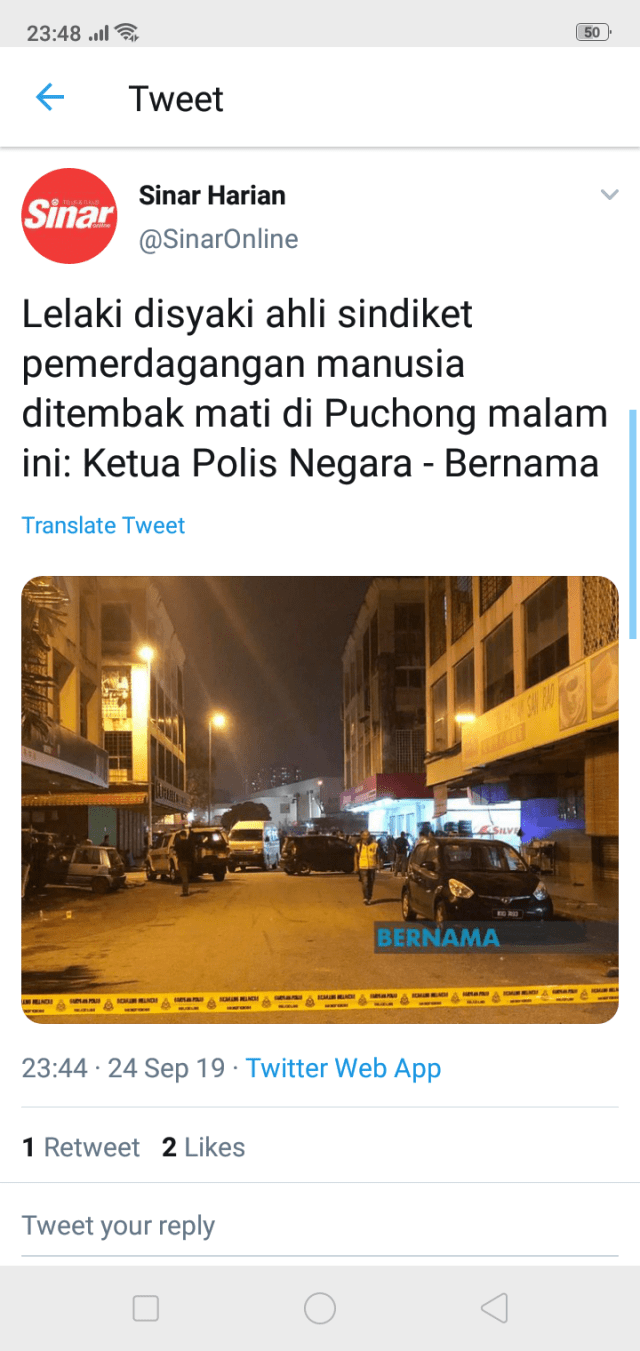This screenshot has width=640, height=1351.
Task: Open the Bernama crime scene photo
Action: tap(320, 800)
